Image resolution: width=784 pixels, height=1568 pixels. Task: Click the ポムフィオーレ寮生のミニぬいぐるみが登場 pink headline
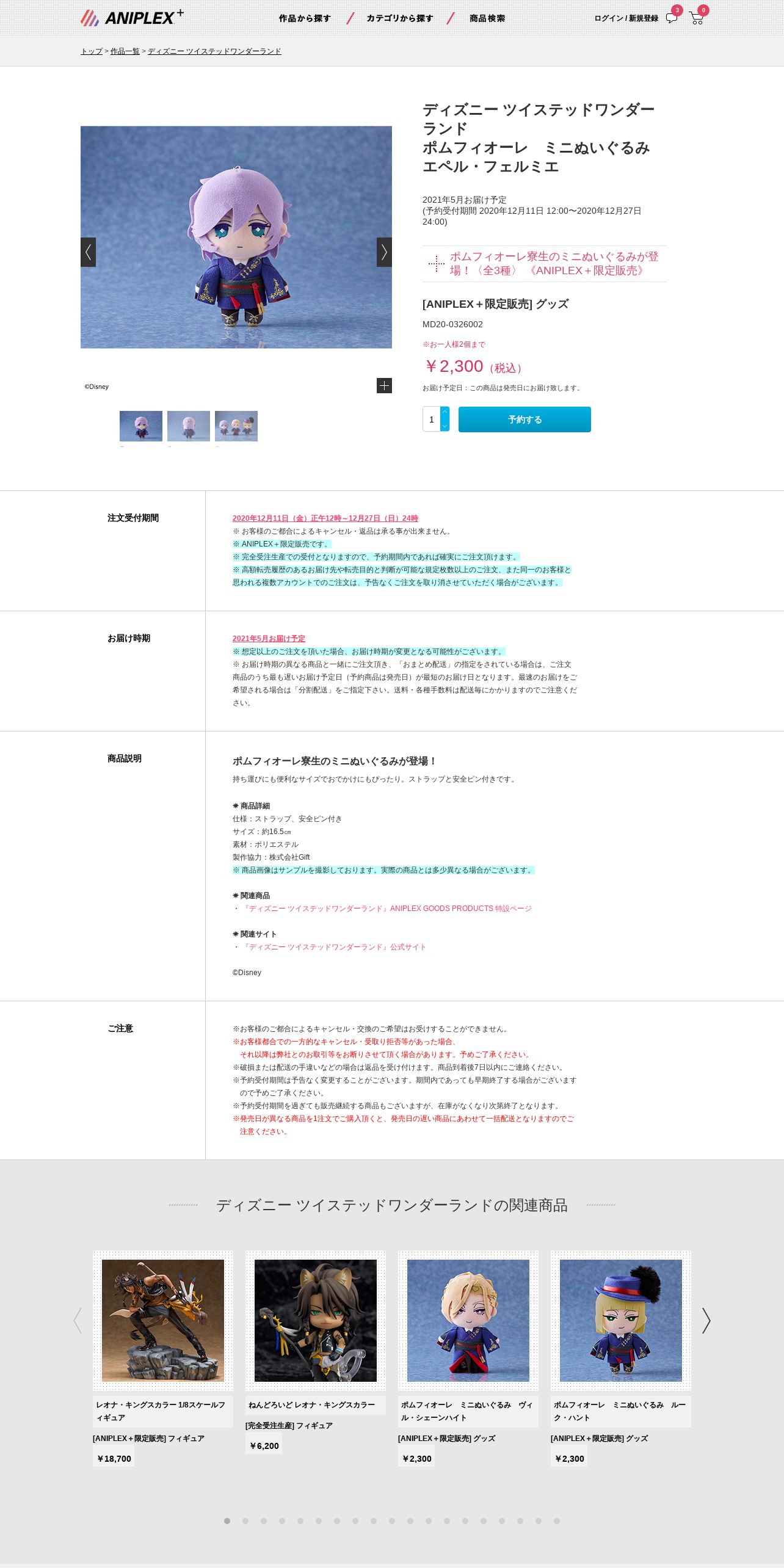554,263
